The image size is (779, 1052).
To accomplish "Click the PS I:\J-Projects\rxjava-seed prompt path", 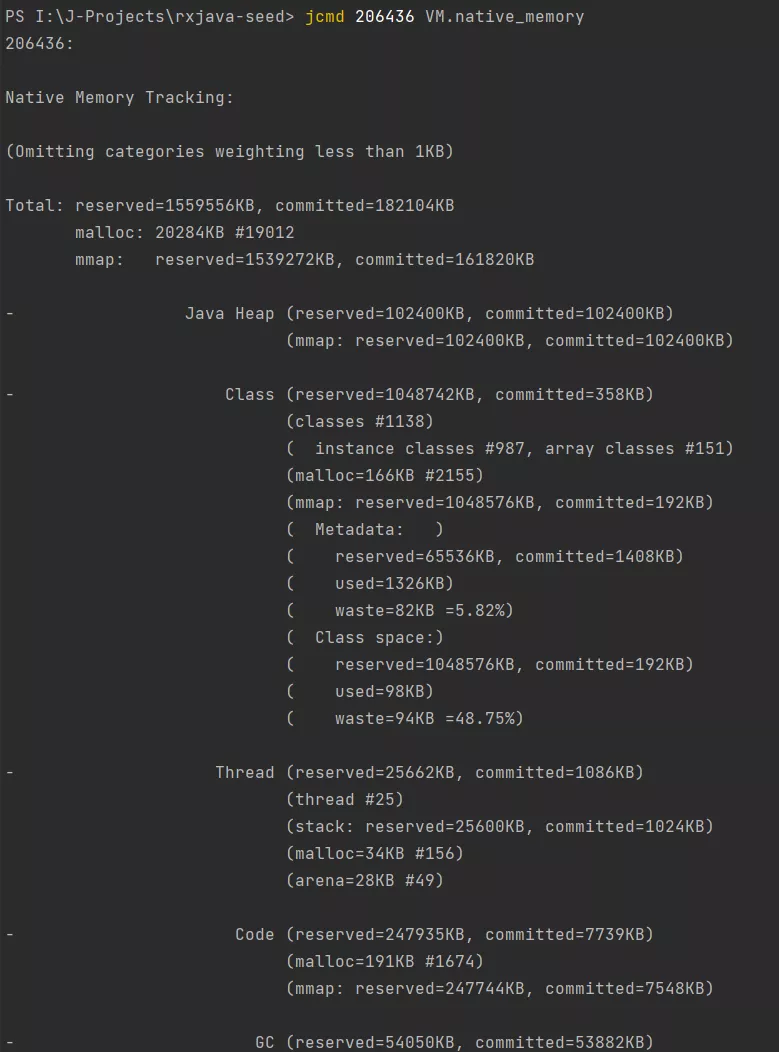I will (150, 17).
